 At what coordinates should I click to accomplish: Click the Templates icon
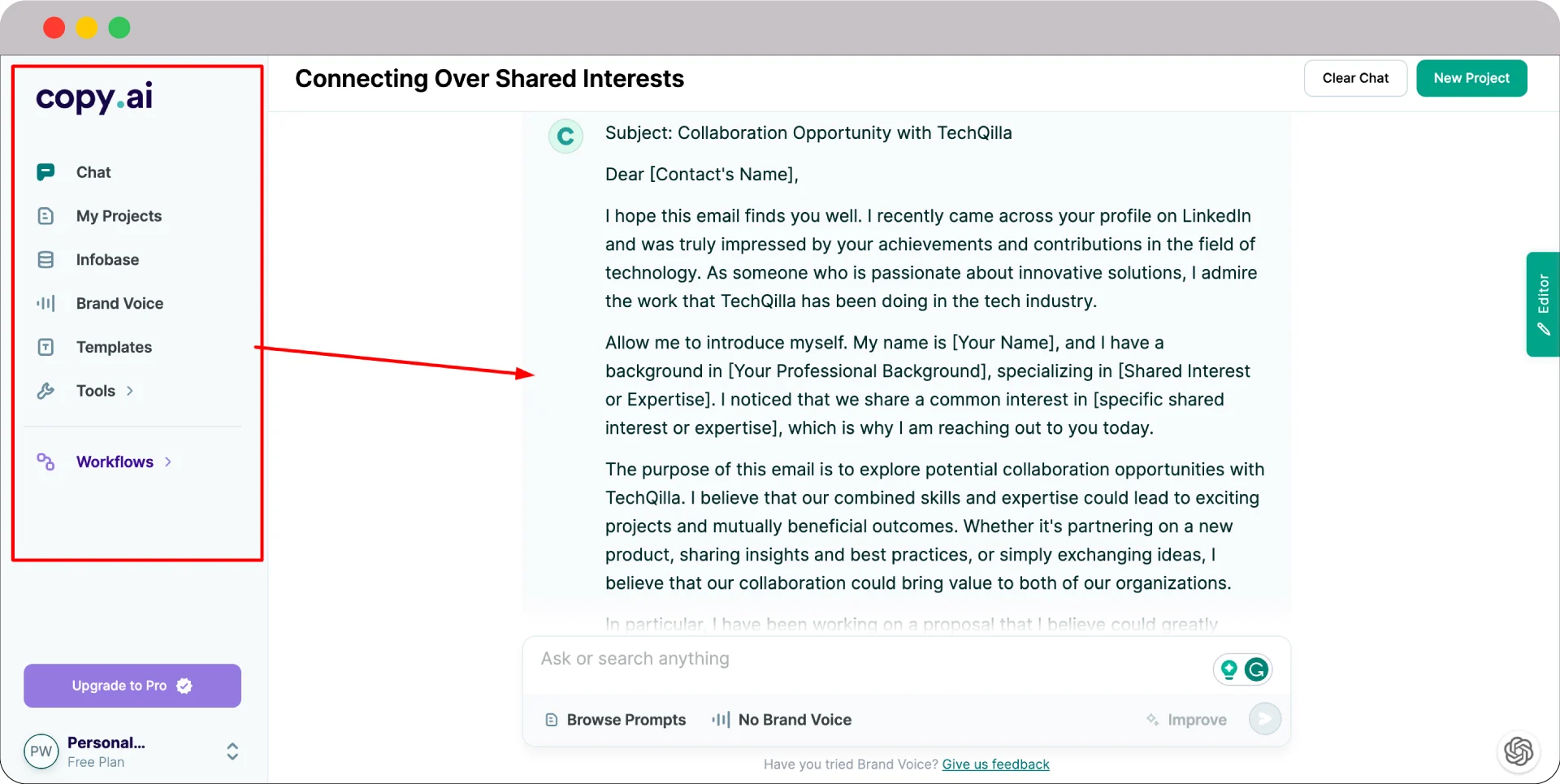point(45,347)
